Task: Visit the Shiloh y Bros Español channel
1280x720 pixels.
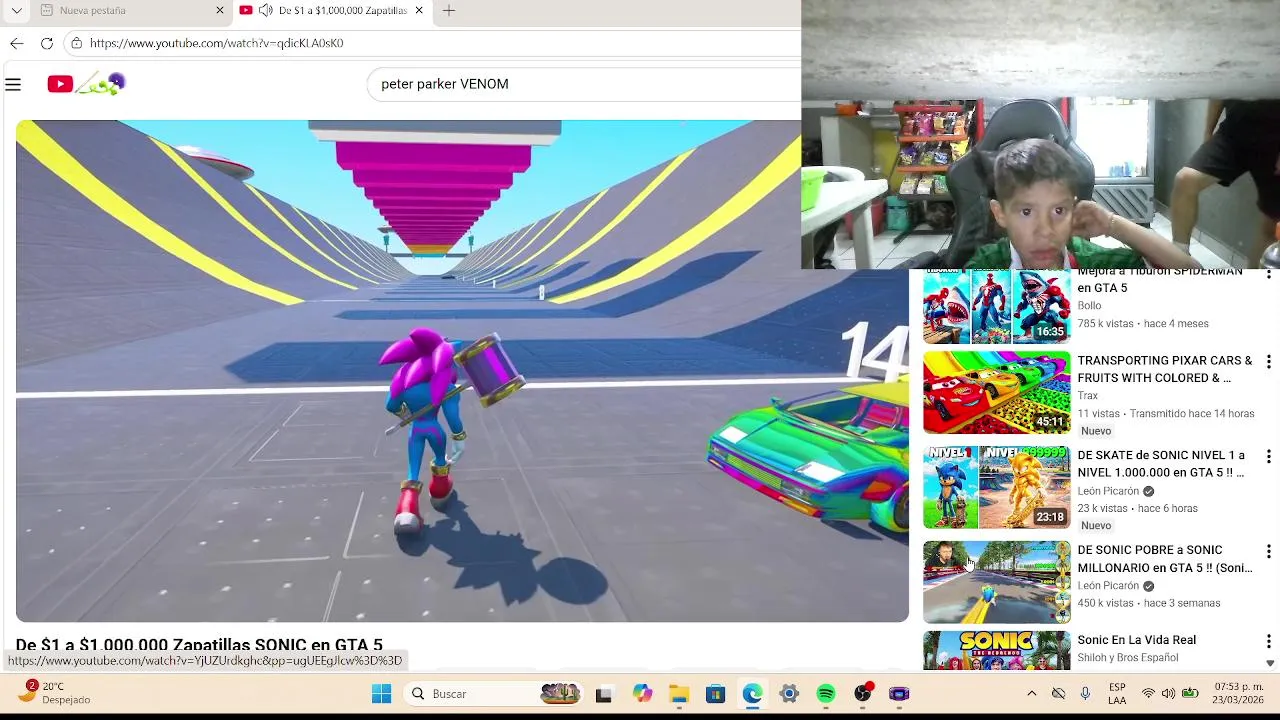Action: coord(1127,658)
